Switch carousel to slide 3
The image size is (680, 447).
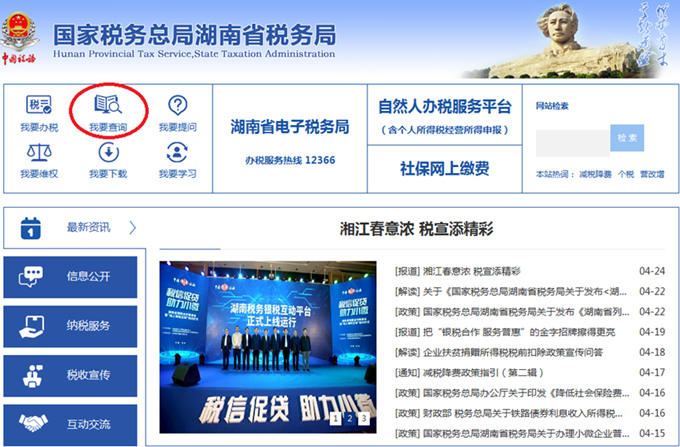(363, 417)
